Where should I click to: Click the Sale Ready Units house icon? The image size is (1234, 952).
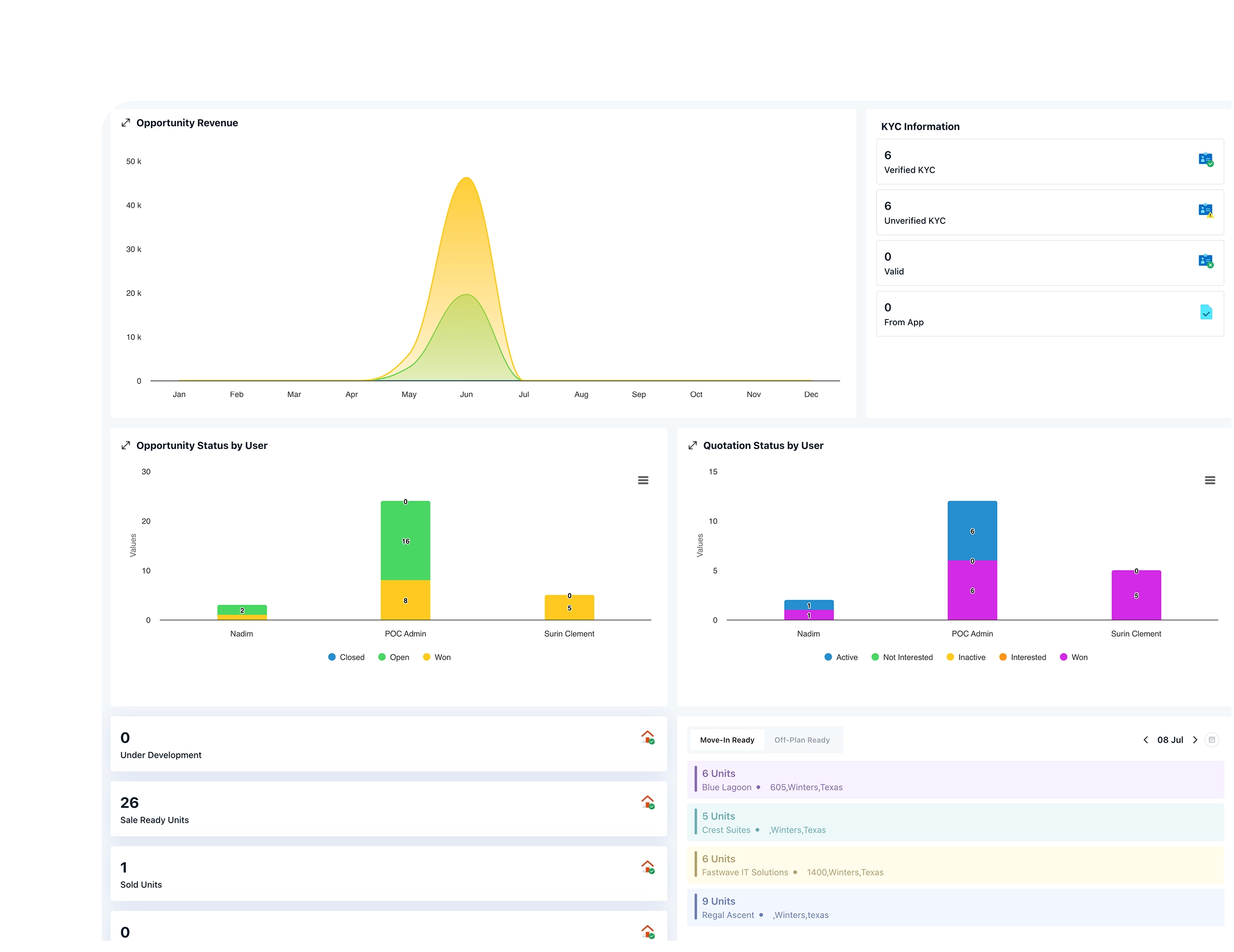[x=648, y=802]
